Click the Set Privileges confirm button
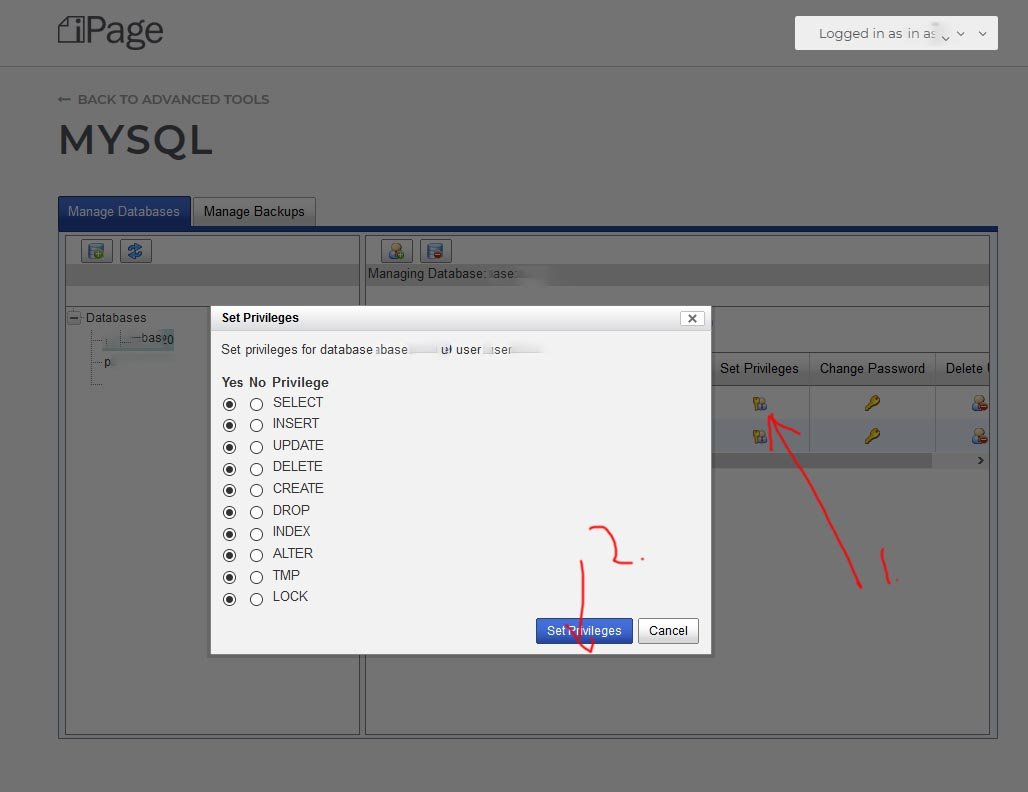Viewport: 1028px width, 792px height. (584, 631)
